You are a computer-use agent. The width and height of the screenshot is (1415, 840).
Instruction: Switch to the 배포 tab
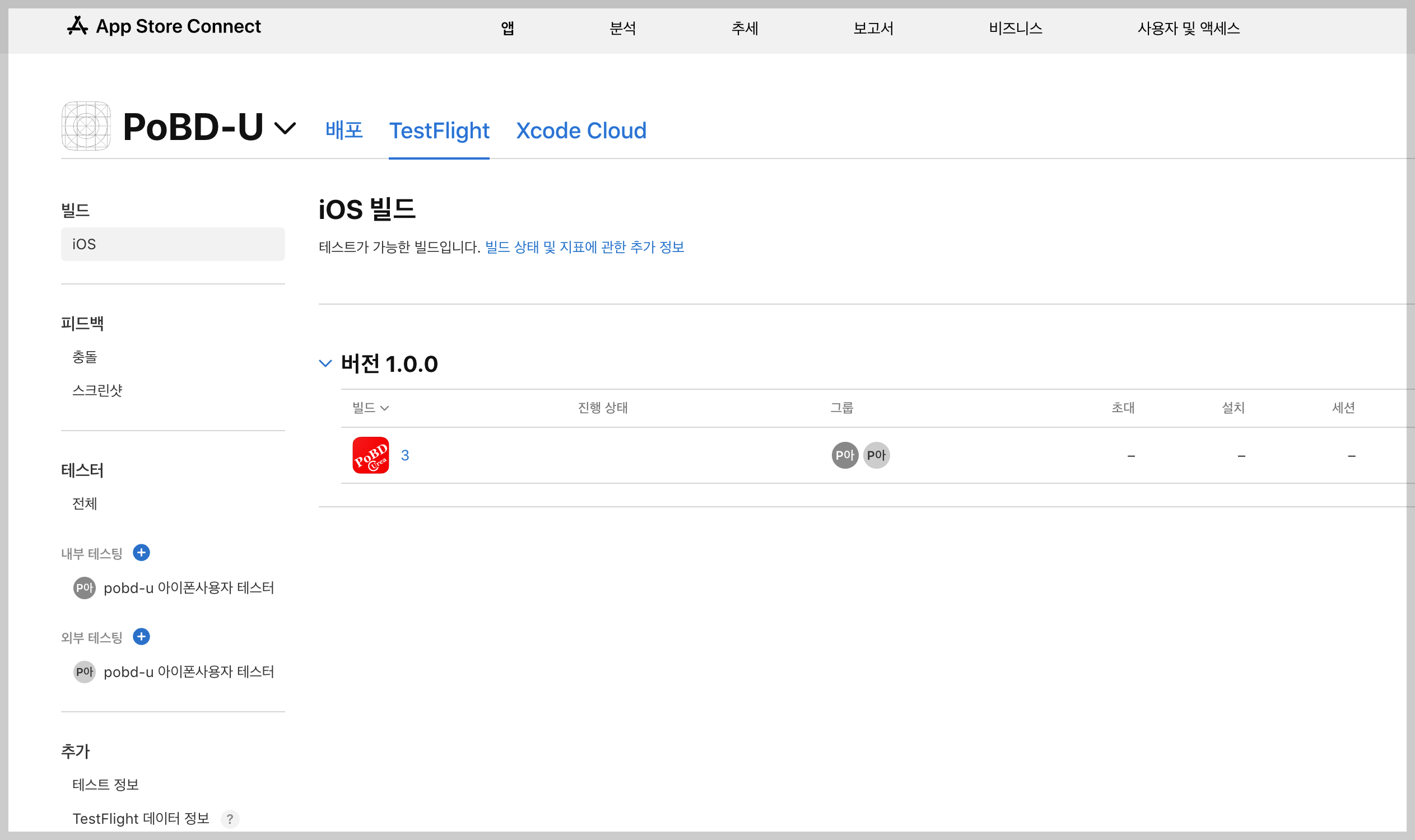click(344, 130)
